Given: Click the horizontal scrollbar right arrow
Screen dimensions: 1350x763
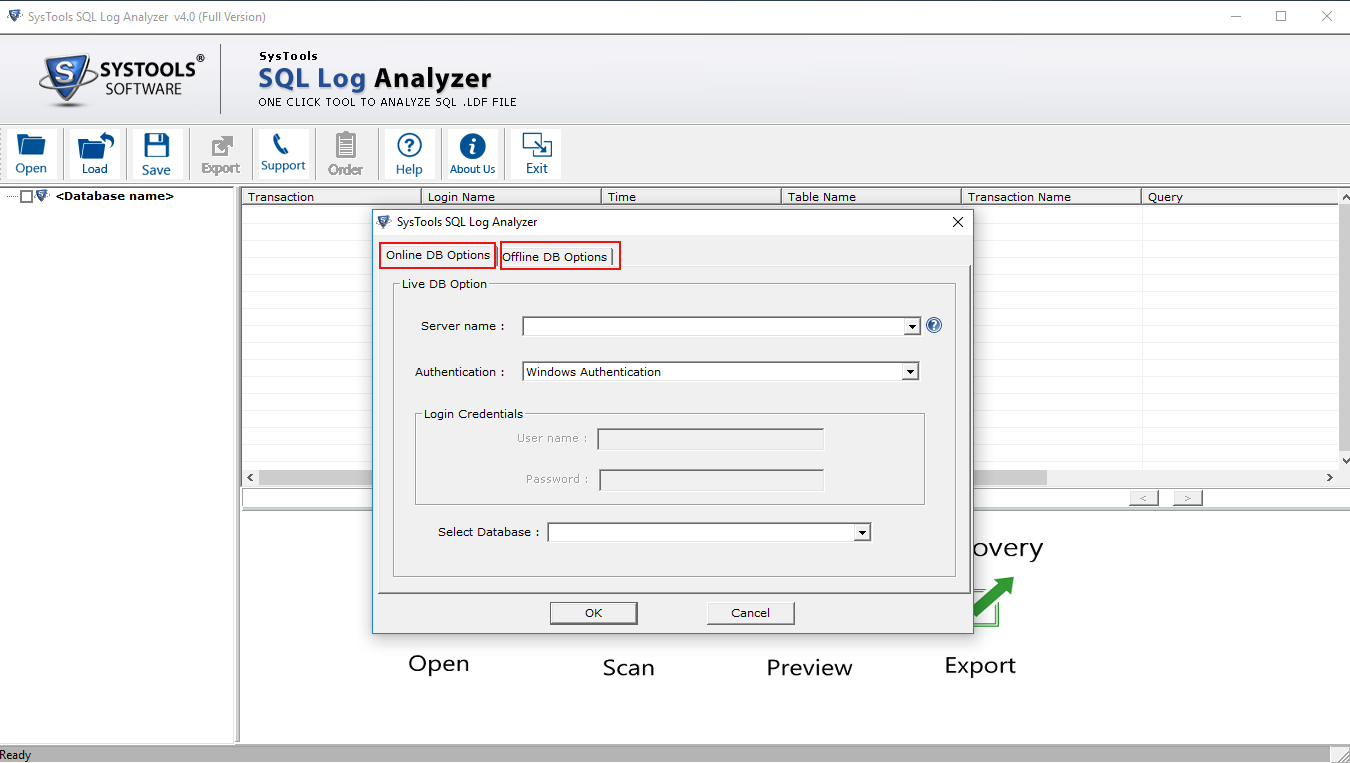Looking at the screenshot, I should [x=1329, y=478].
